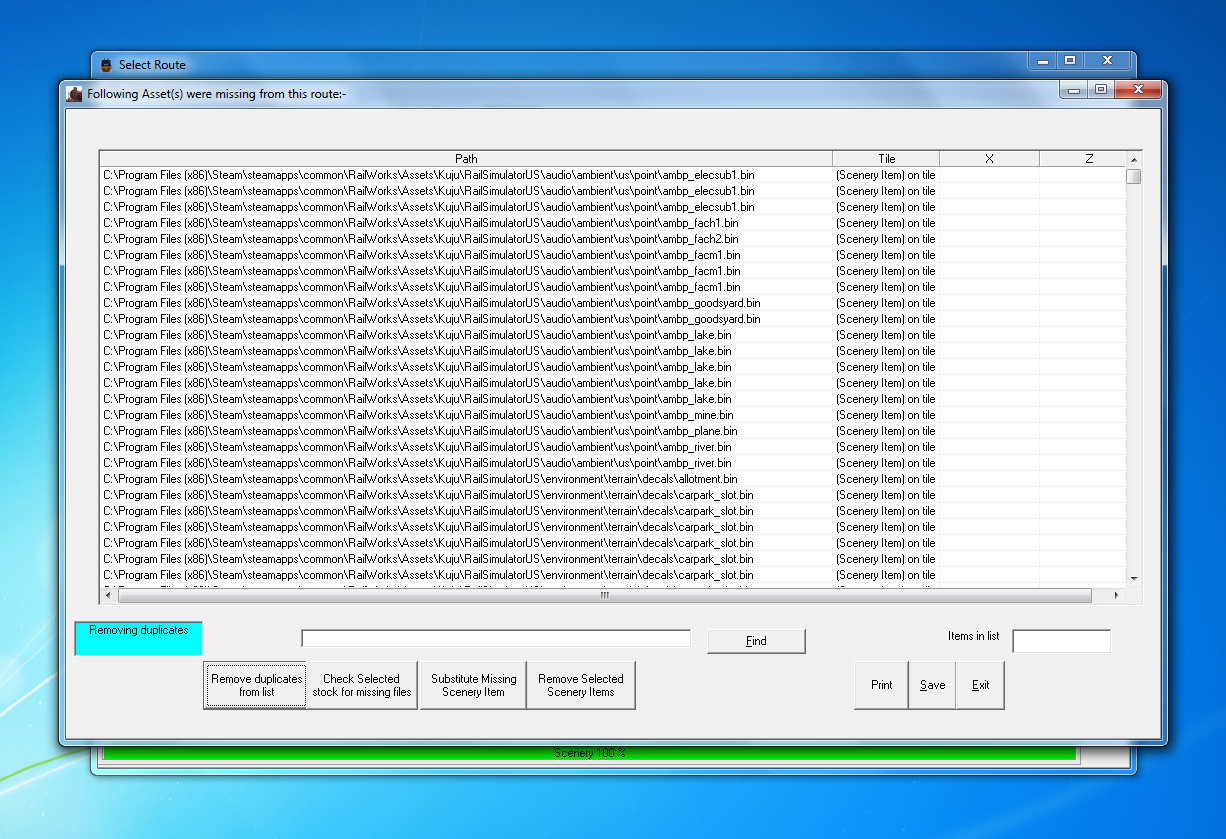Click the vertical scrollbar down arrow
The width and height of the screenshot is (1226, 839).
1134,578
